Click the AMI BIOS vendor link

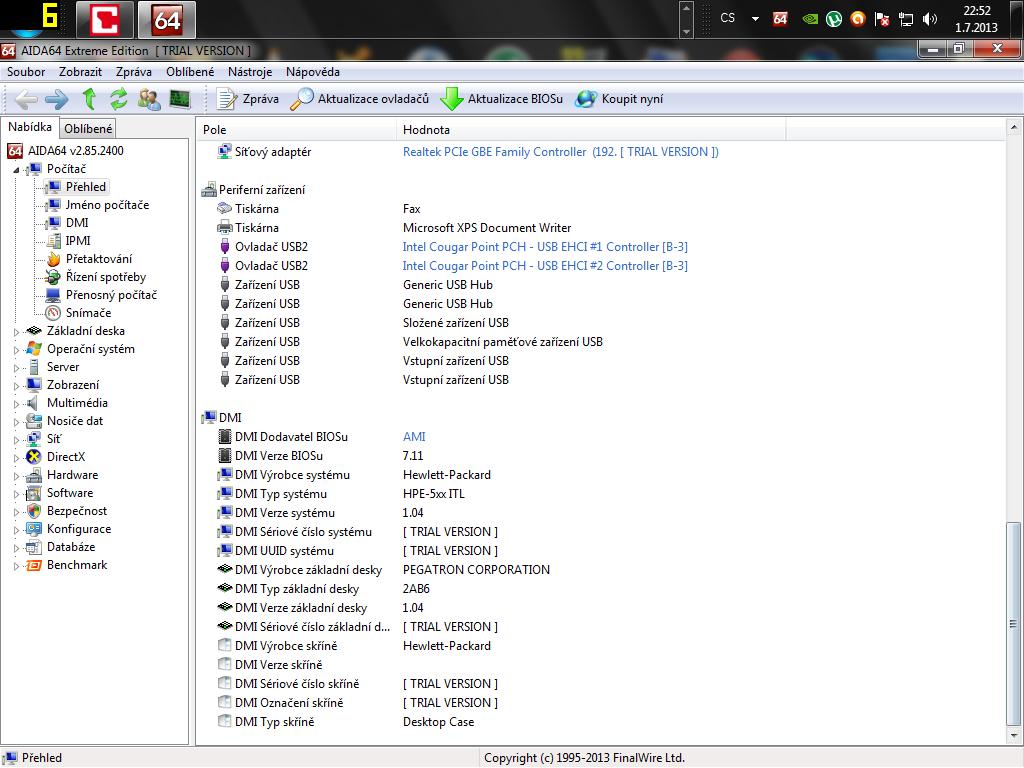pyautogui.click(x=414, y=437)
